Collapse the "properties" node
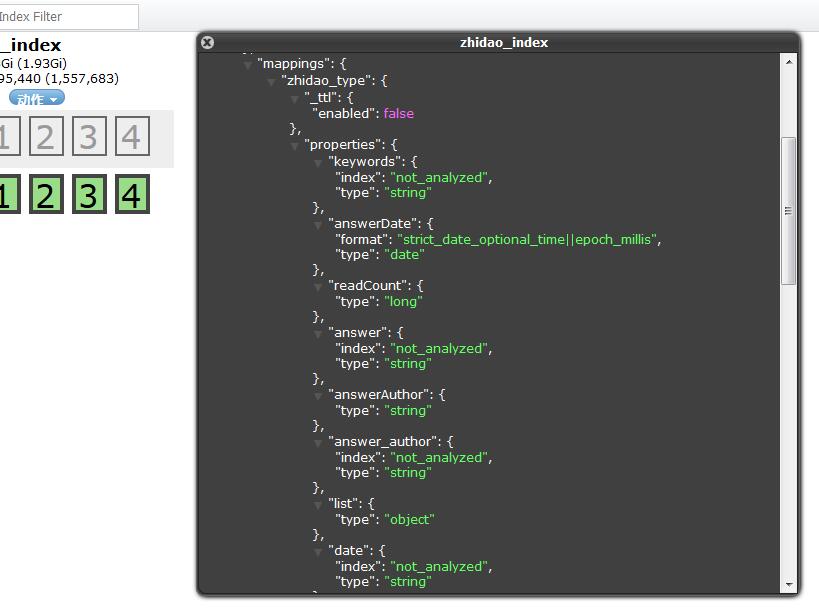 point(295,146)
